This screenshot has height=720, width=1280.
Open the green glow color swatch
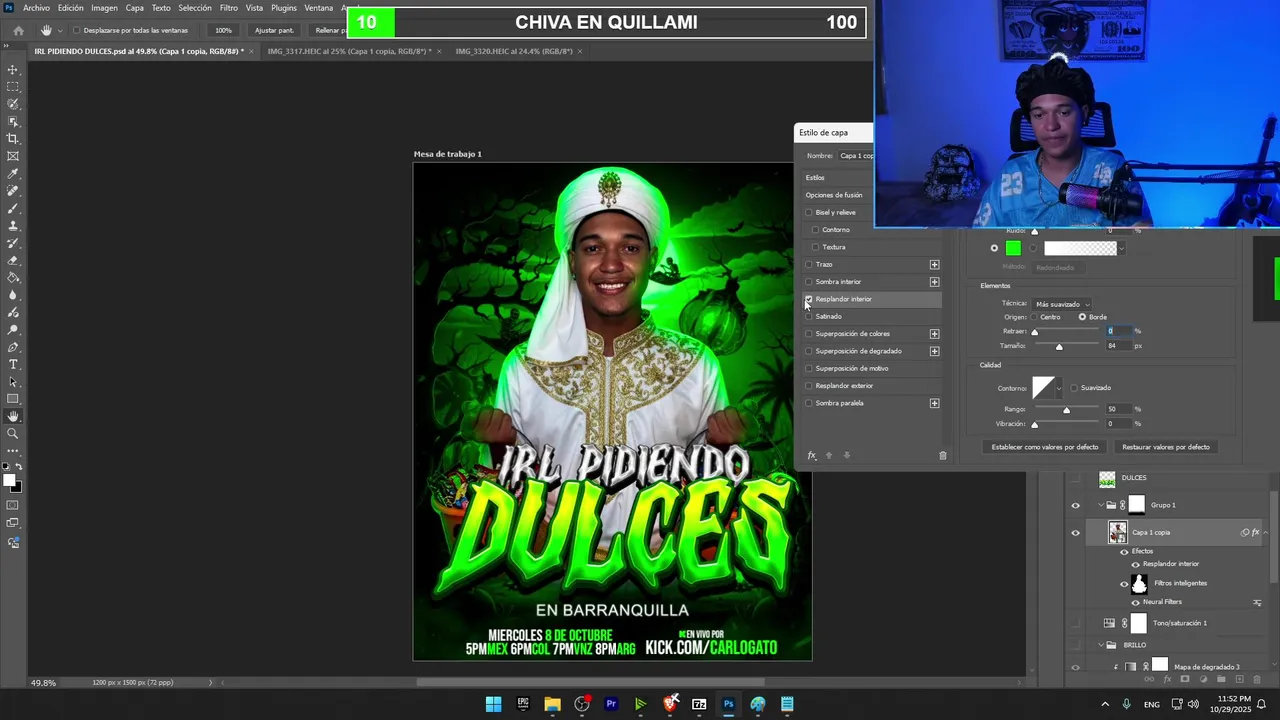(x=1013, y=248)
